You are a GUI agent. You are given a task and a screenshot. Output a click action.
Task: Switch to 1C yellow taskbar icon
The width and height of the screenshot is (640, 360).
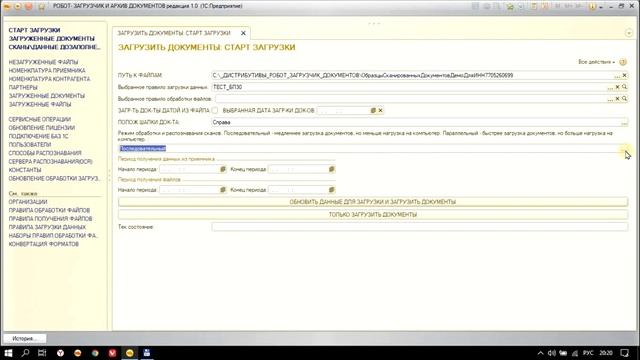point(130,353)
